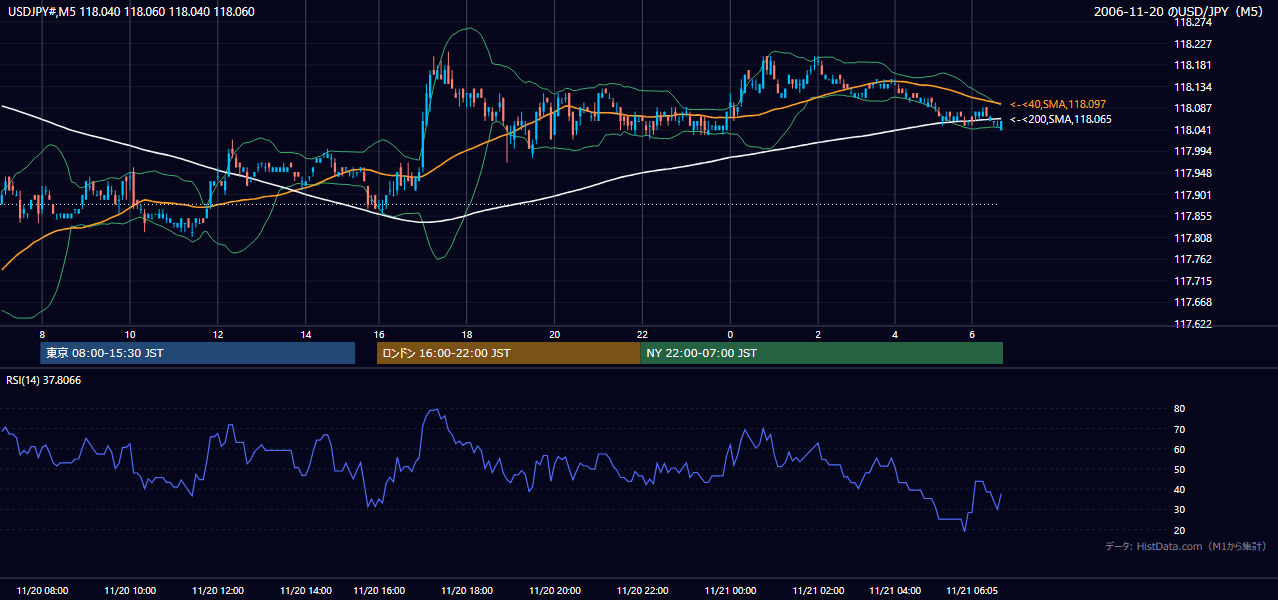Image resolution: width=1278 pixels, height=600 pixels.
Task: Click hour tick 18 under price chart
Action: click(467, 334)
